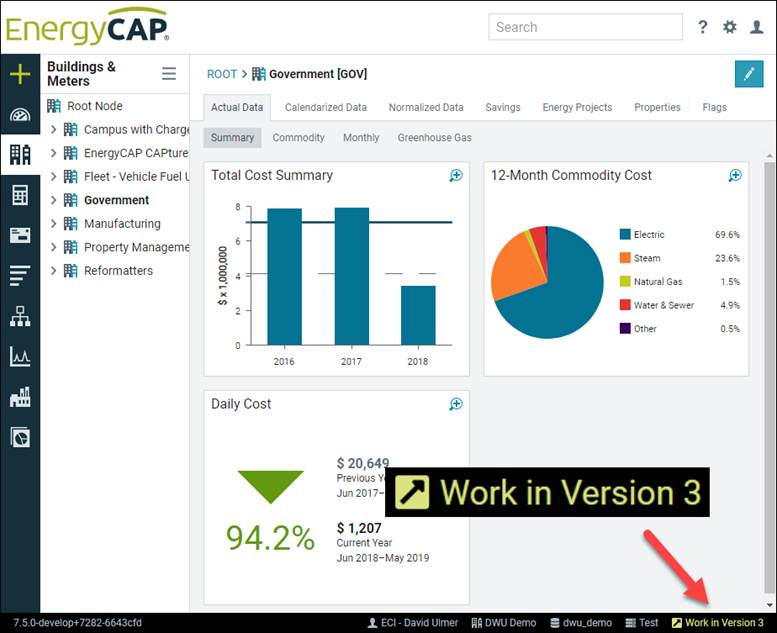
Task: Click the green plus add icon
Action: (19, 74)
